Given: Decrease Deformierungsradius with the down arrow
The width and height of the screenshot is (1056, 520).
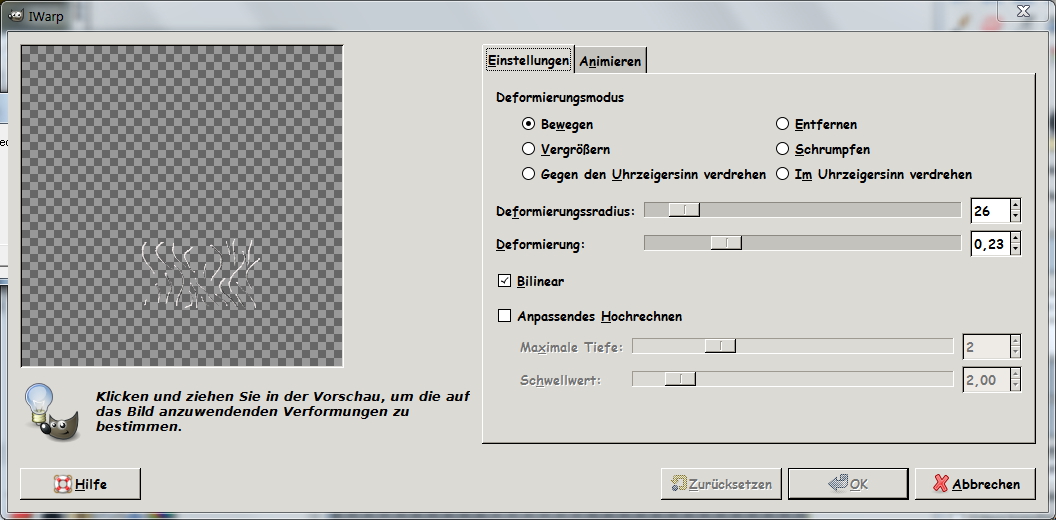Looking at the screenshot, I should pos(1016,217).
